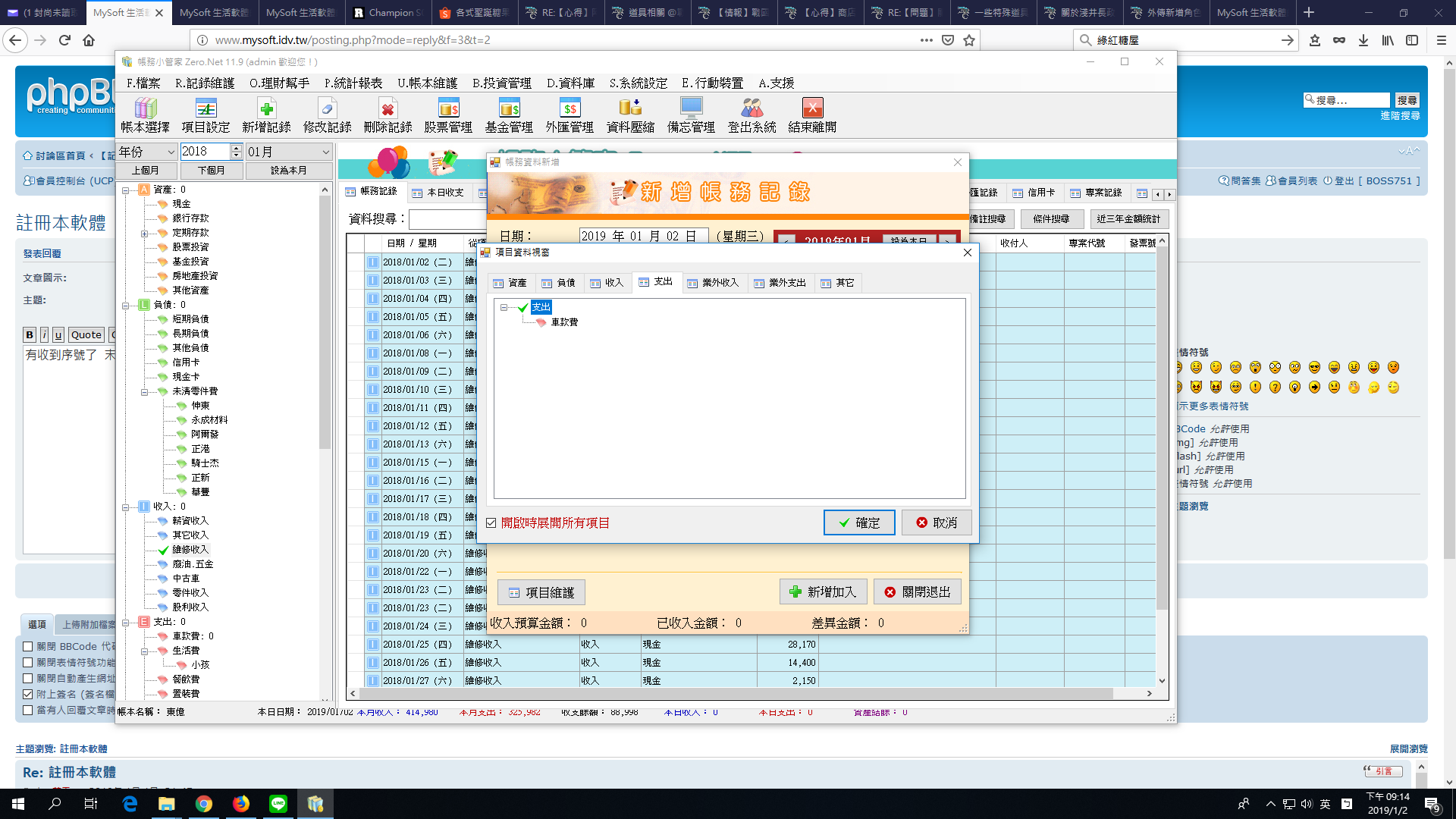Click the 新增加入 button

pos(823,591)
